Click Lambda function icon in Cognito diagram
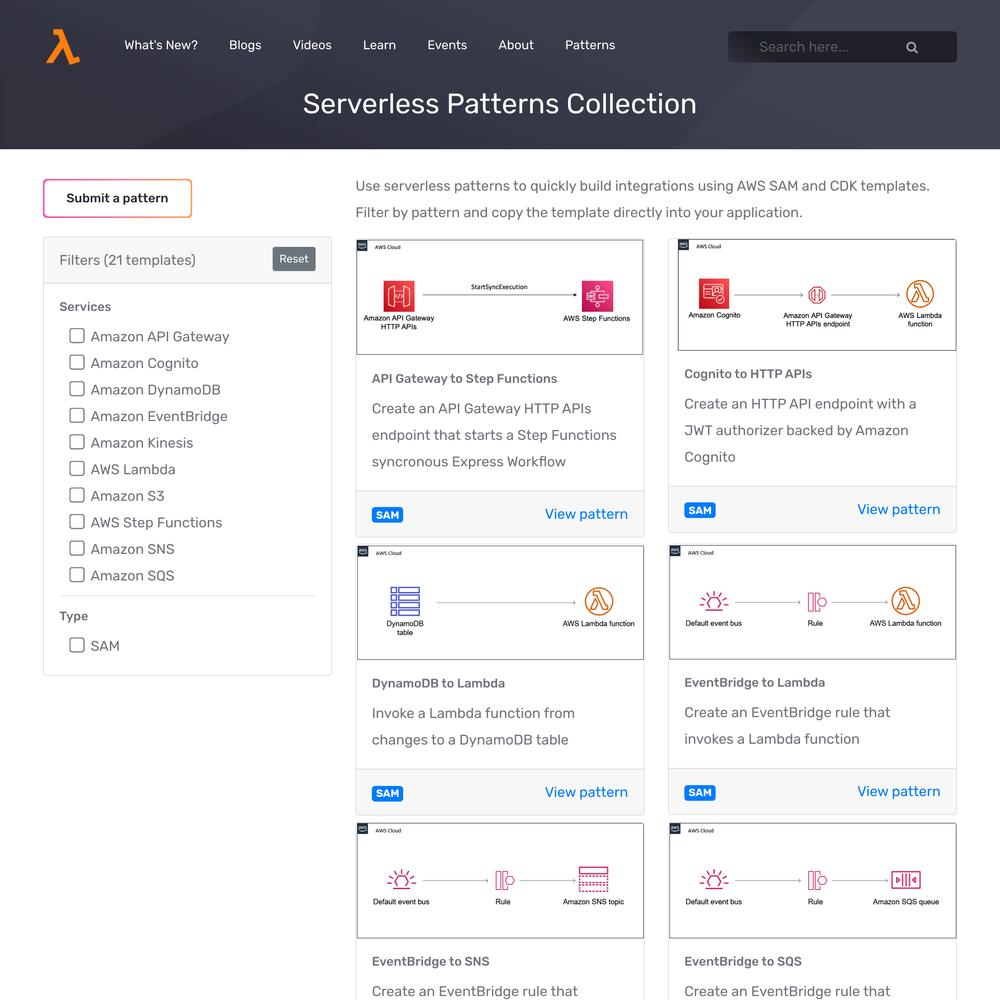Viewport: 1000px width, 1000px height. pyautogui.click(x=920, y=294)
